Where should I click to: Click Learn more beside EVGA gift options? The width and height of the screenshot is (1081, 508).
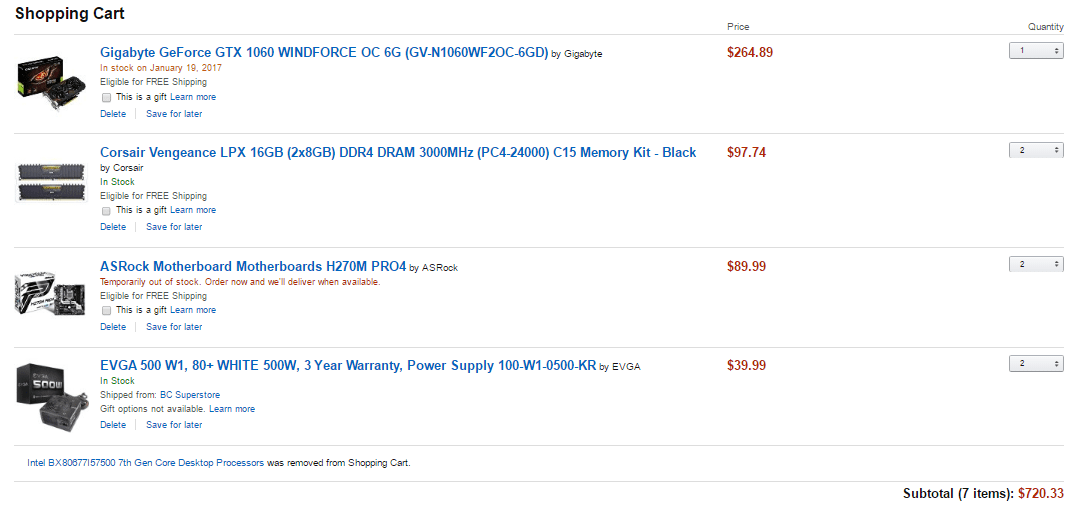point(232,409)
